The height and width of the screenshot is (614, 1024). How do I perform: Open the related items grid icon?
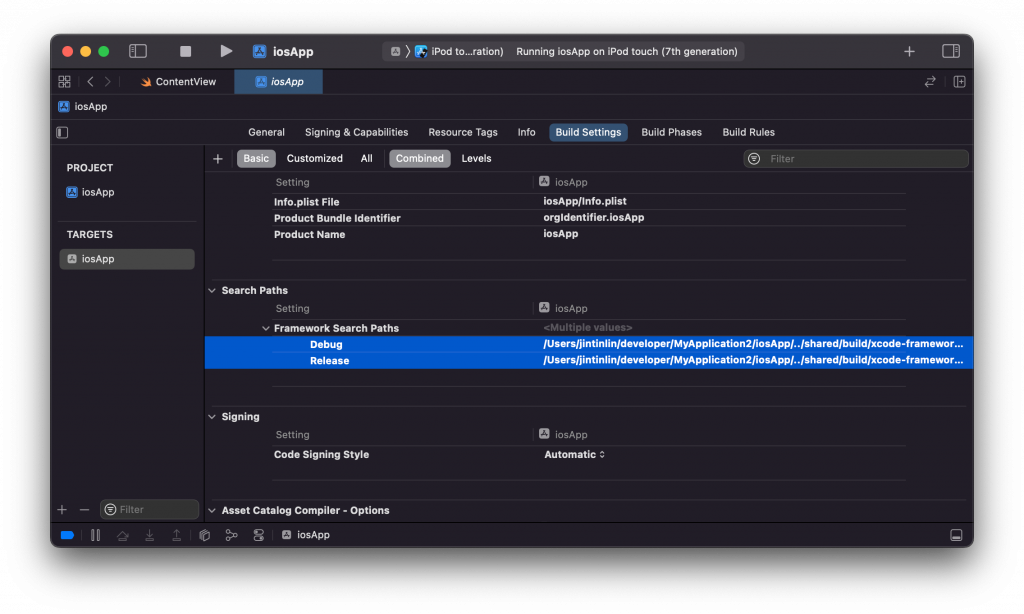pos(64,82)
